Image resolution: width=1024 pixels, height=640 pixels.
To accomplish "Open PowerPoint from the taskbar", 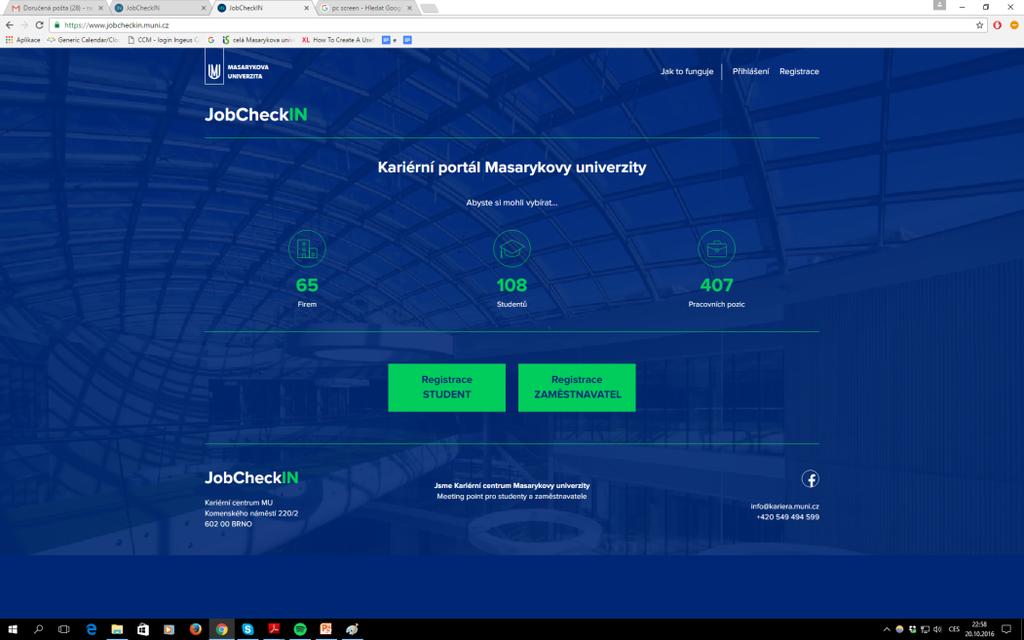I will tap(326, 630).
